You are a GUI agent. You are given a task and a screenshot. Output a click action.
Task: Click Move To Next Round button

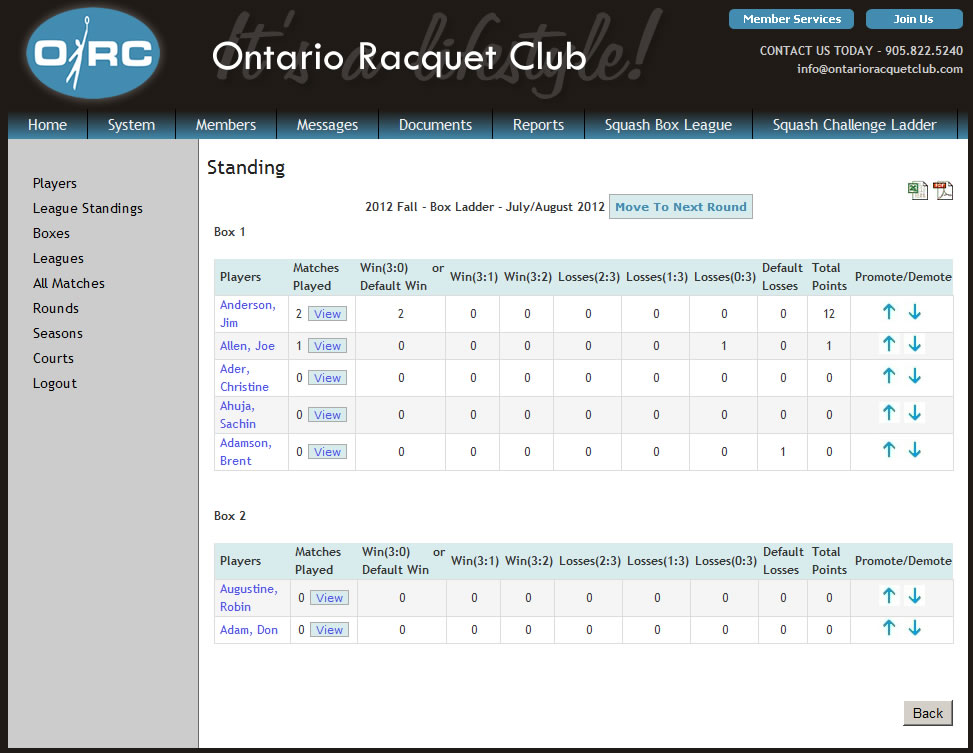point(681,207)
